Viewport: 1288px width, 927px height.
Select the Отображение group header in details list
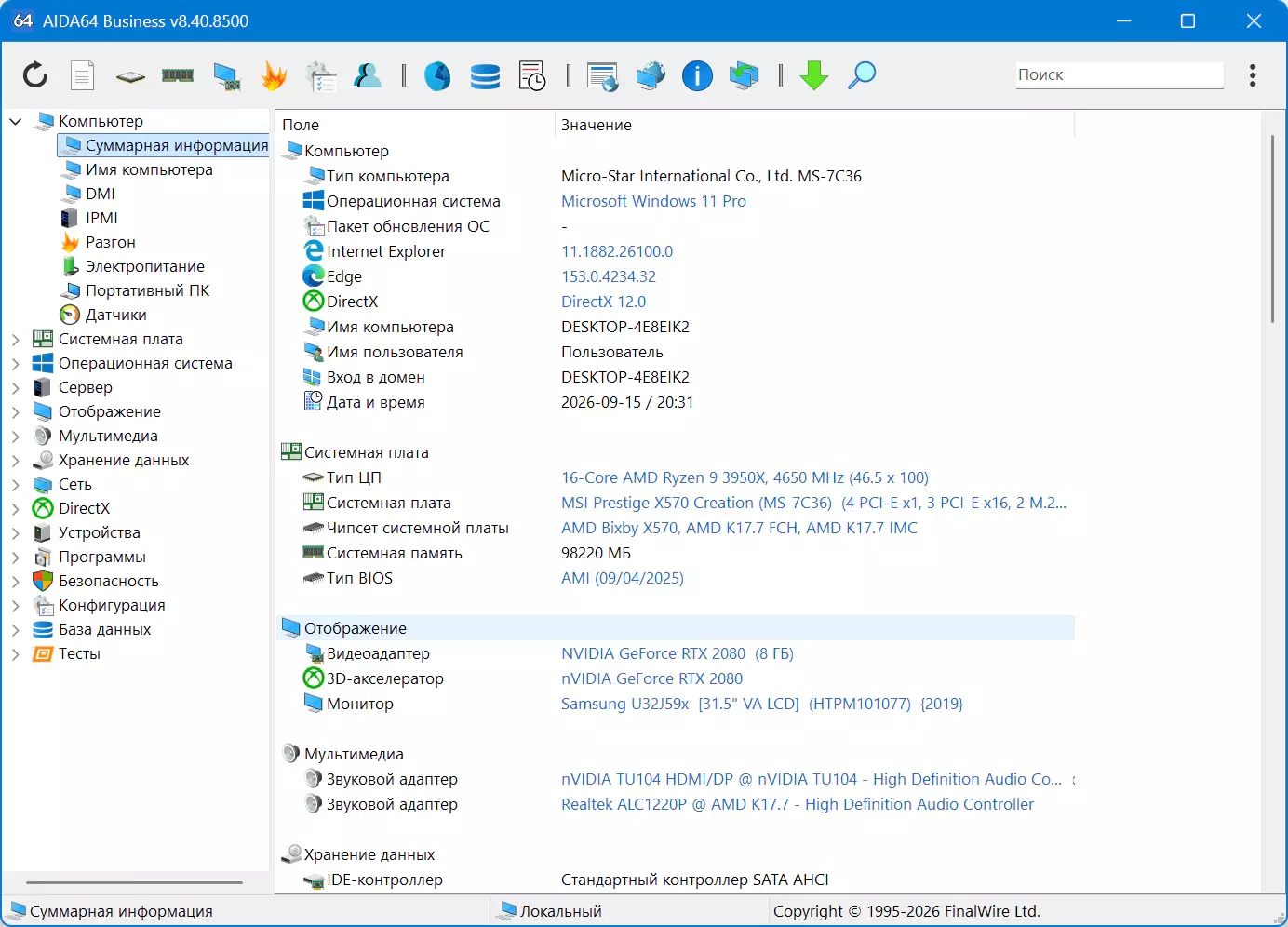(676, 628)
